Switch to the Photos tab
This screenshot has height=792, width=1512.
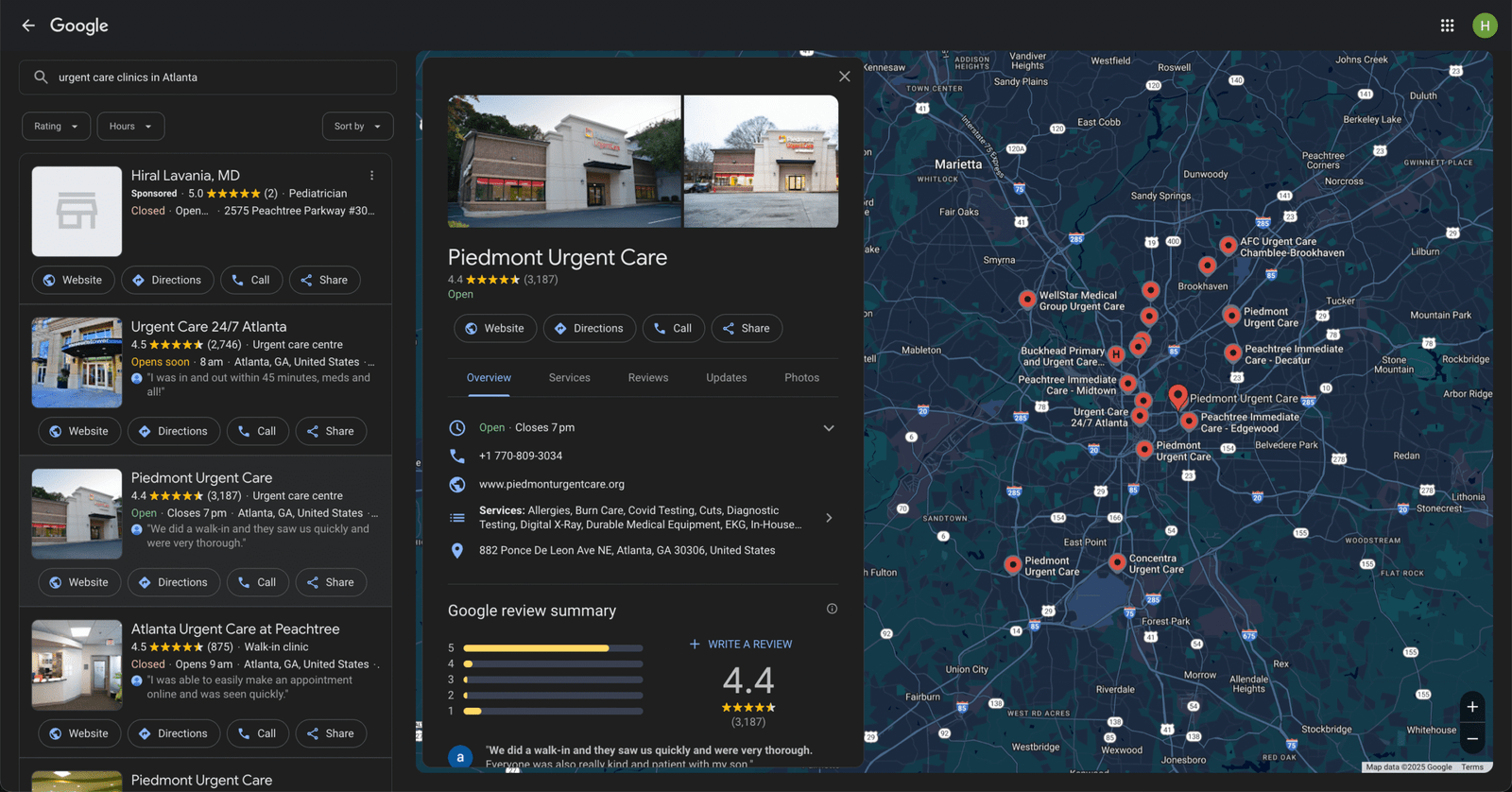[x=801, y=377]
